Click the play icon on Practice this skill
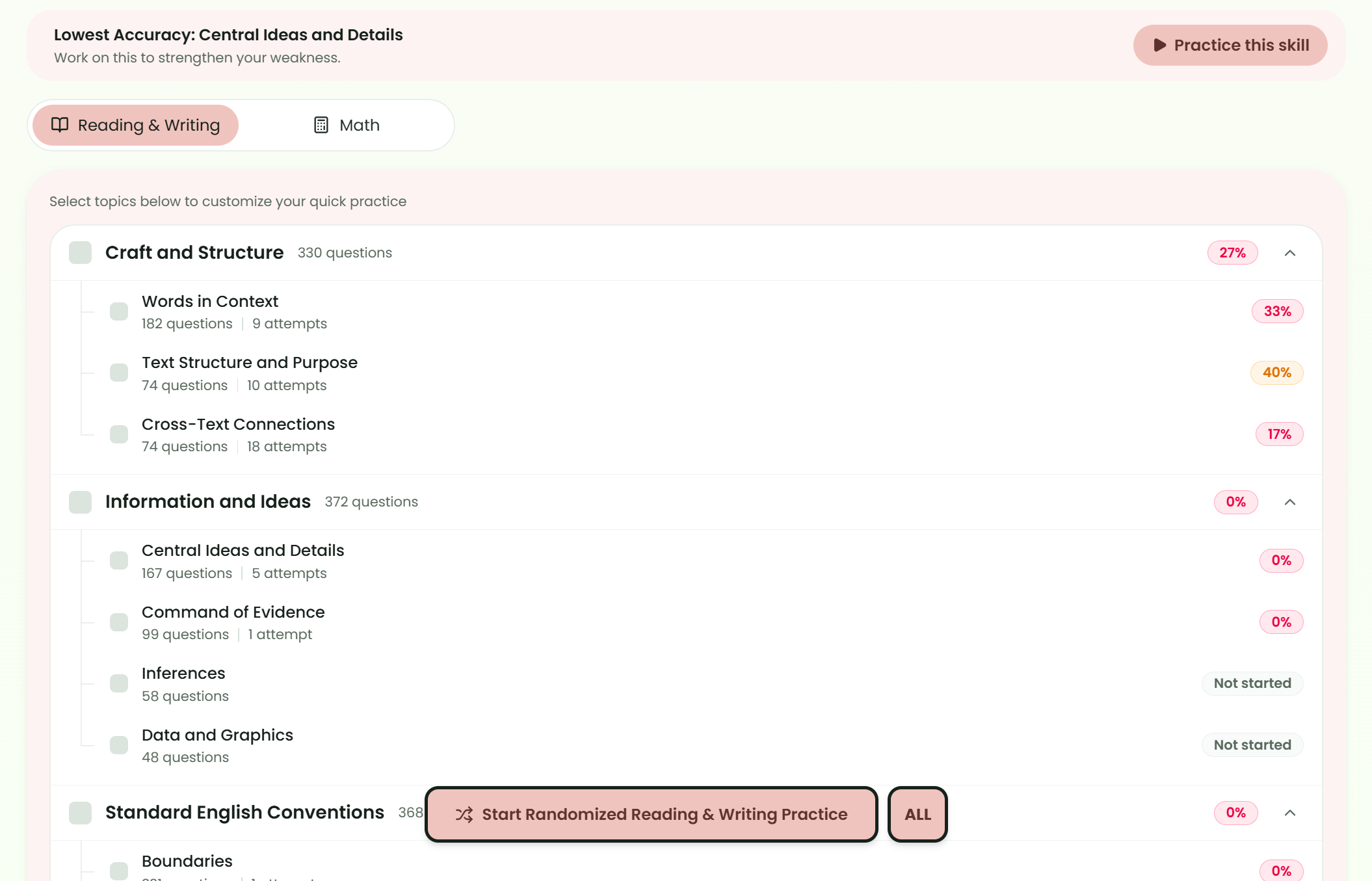 (x=1159, y=45)
